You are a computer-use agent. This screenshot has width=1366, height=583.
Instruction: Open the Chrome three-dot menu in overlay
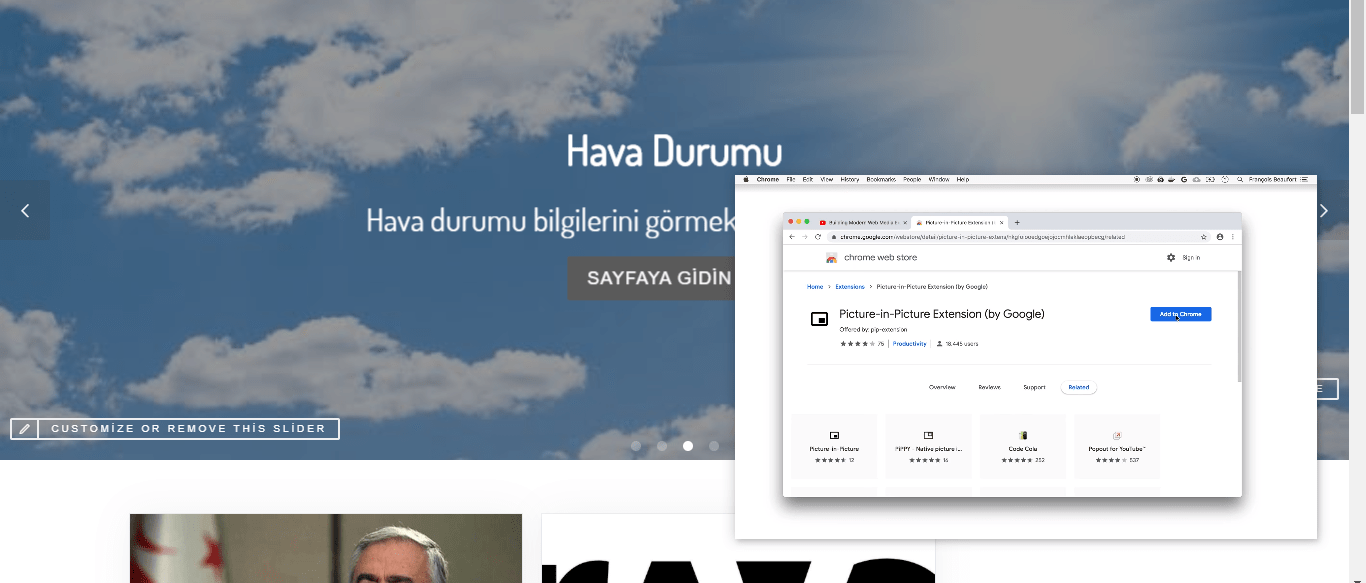1233,237
